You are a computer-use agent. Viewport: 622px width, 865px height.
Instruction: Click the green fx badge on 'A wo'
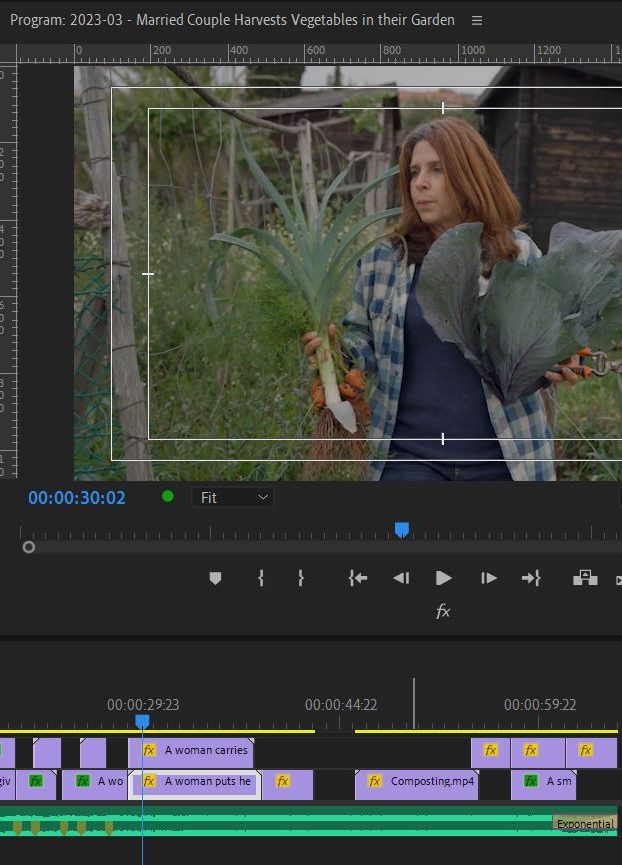coord(83,781)
